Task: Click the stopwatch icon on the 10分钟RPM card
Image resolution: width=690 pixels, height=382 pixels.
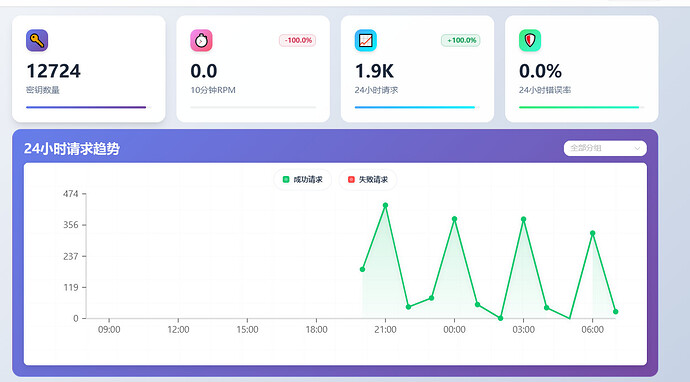Action: 201,40
